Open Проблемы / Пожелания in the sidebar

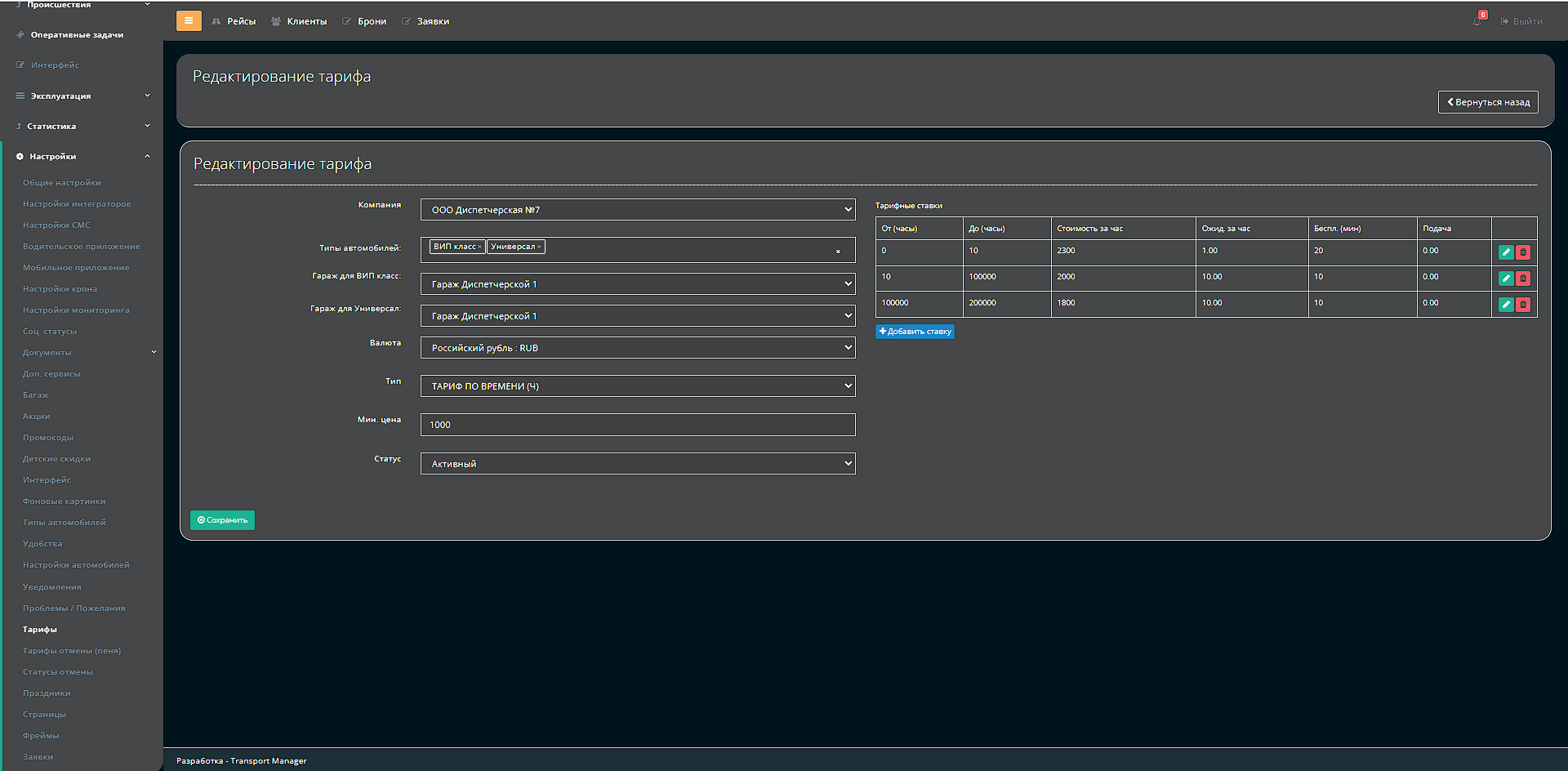pos(74,608)
